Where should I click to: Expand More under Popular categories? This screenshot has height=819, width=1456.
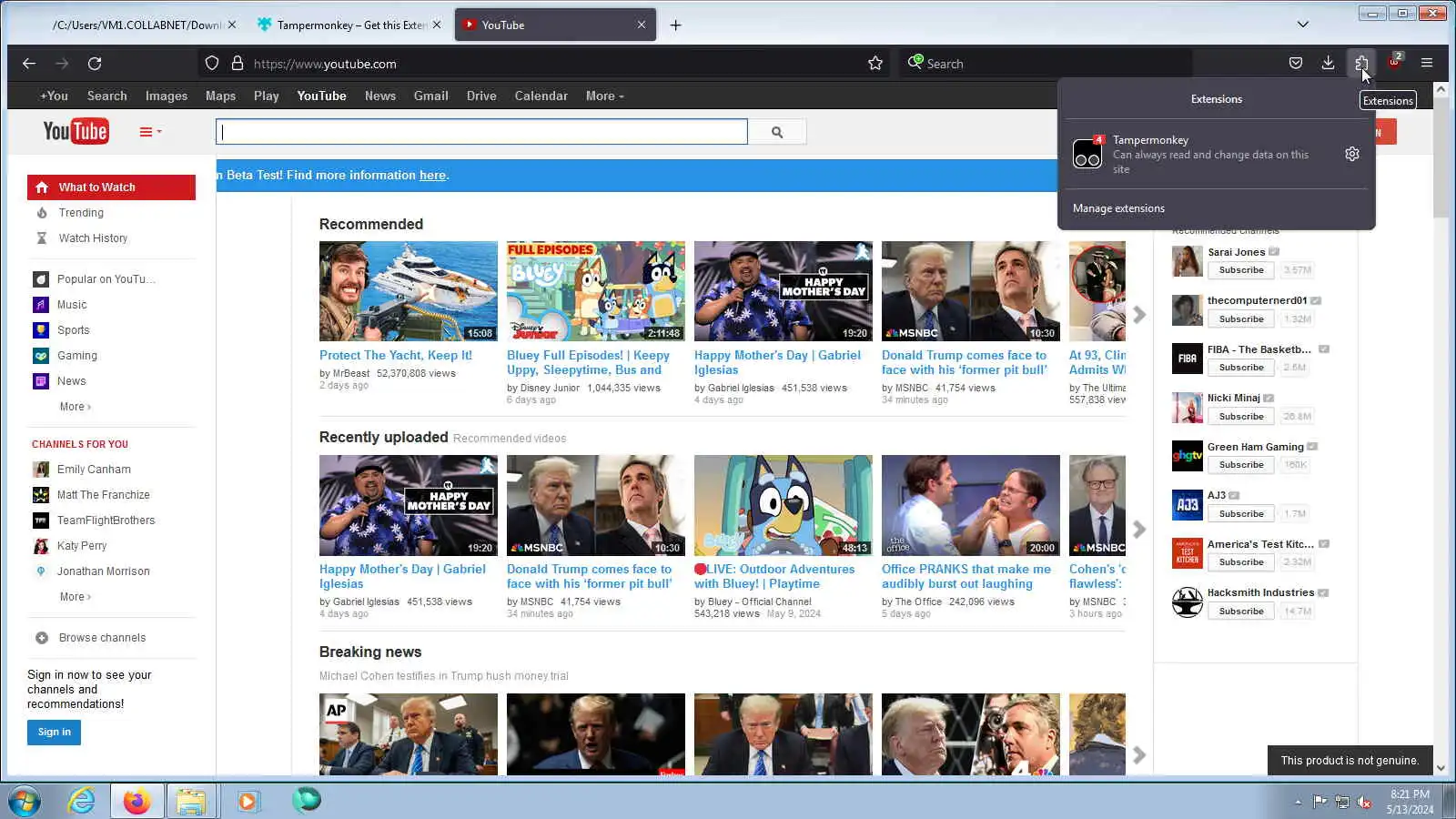coord(76,407)
